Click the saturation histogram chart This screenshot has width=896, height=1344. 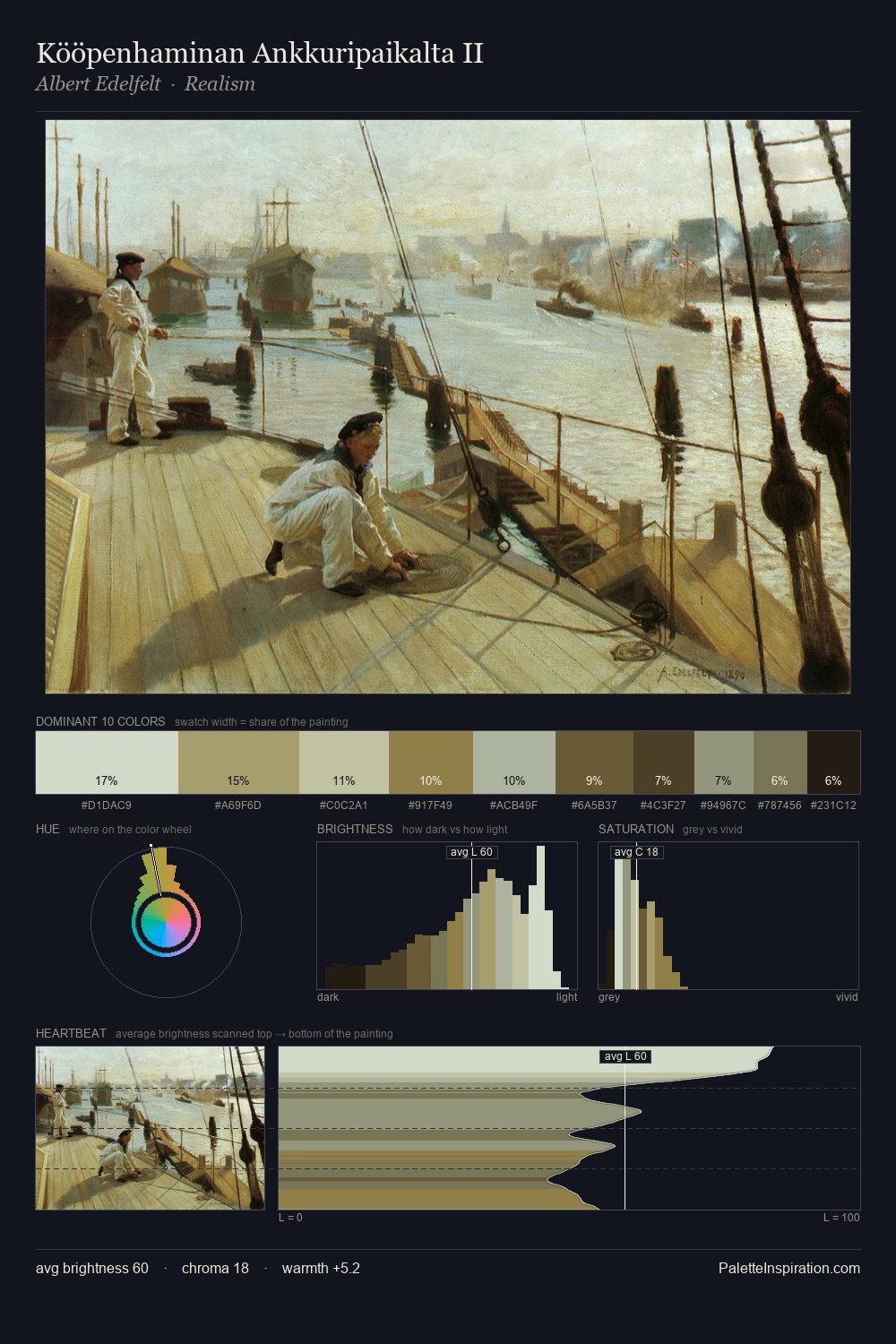(x=728, y=916)
